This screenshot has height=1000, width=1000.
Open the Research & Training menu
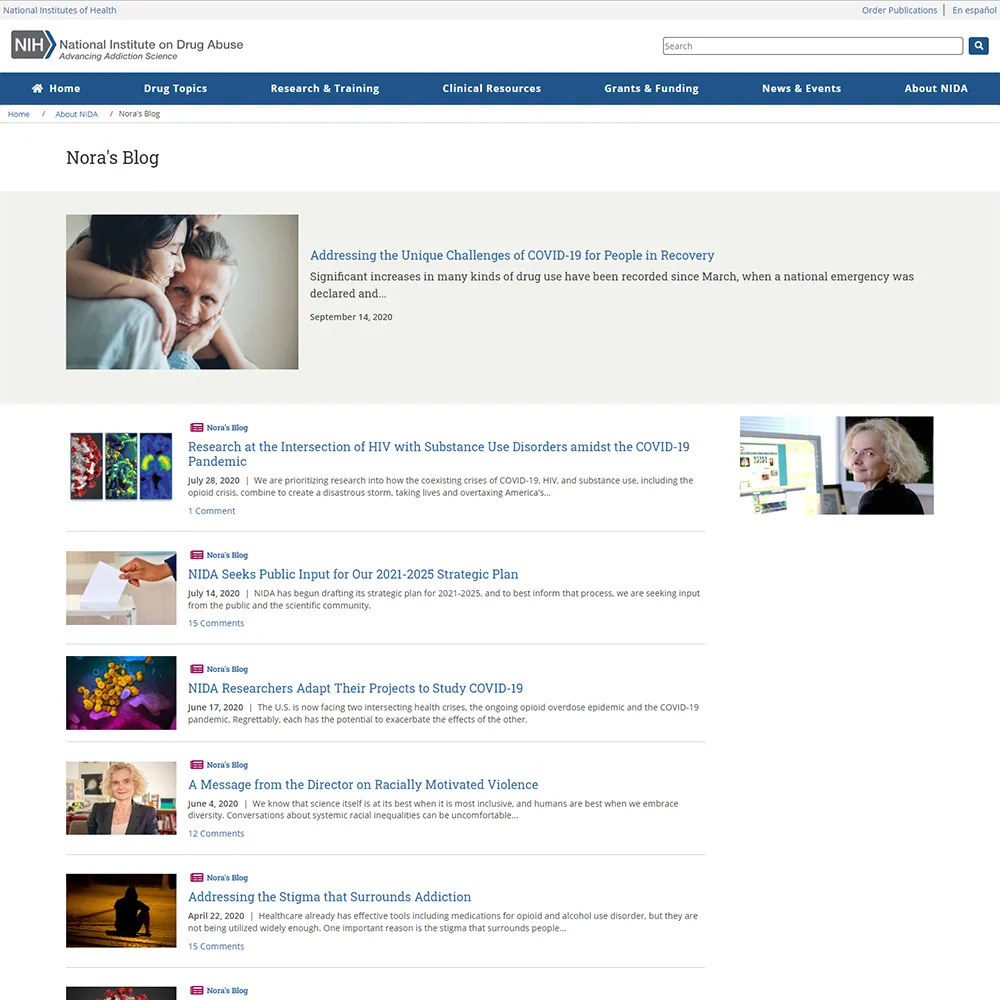324,88
